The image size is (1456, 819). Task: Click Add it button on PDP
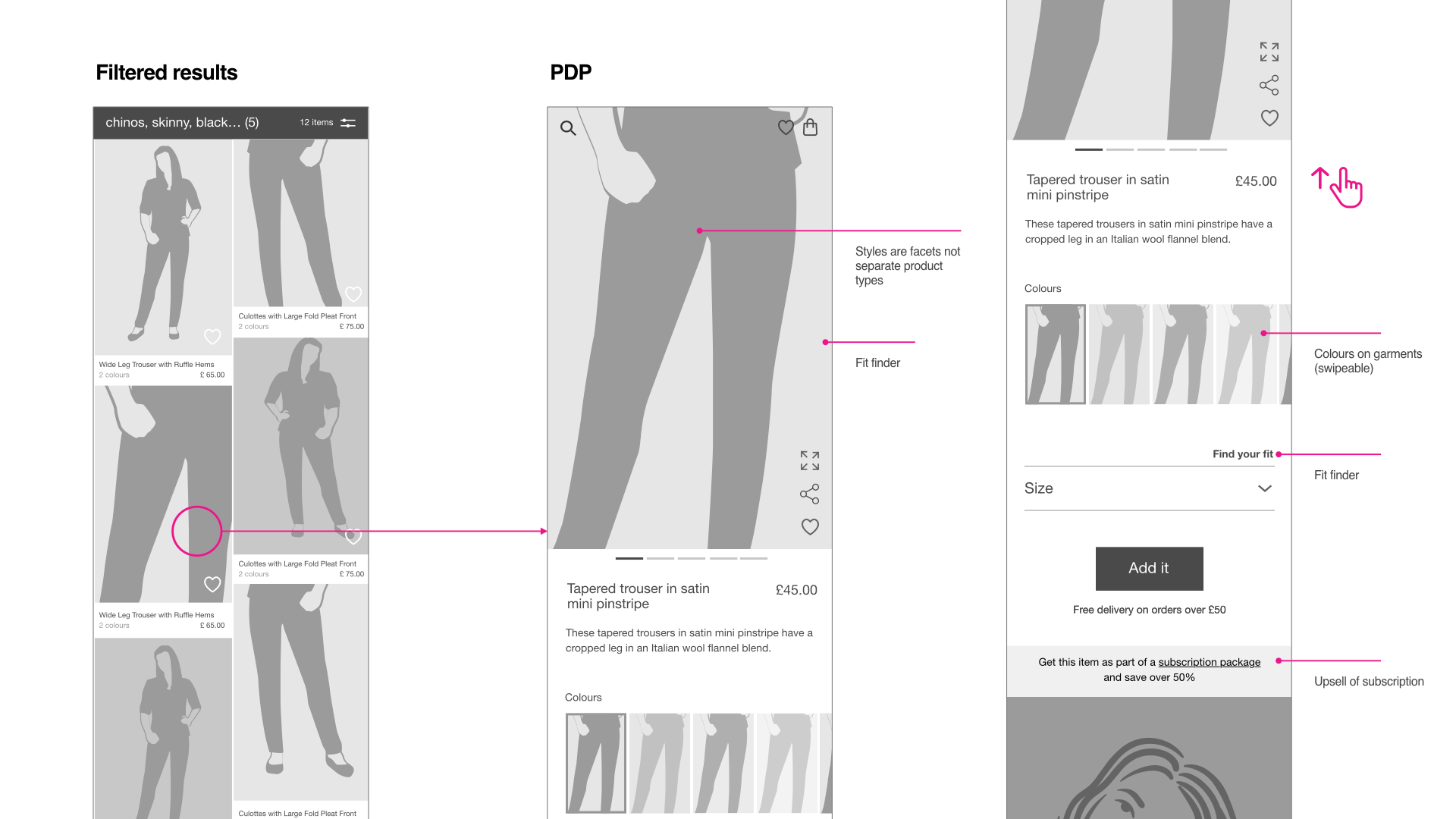pos(1149,568)
